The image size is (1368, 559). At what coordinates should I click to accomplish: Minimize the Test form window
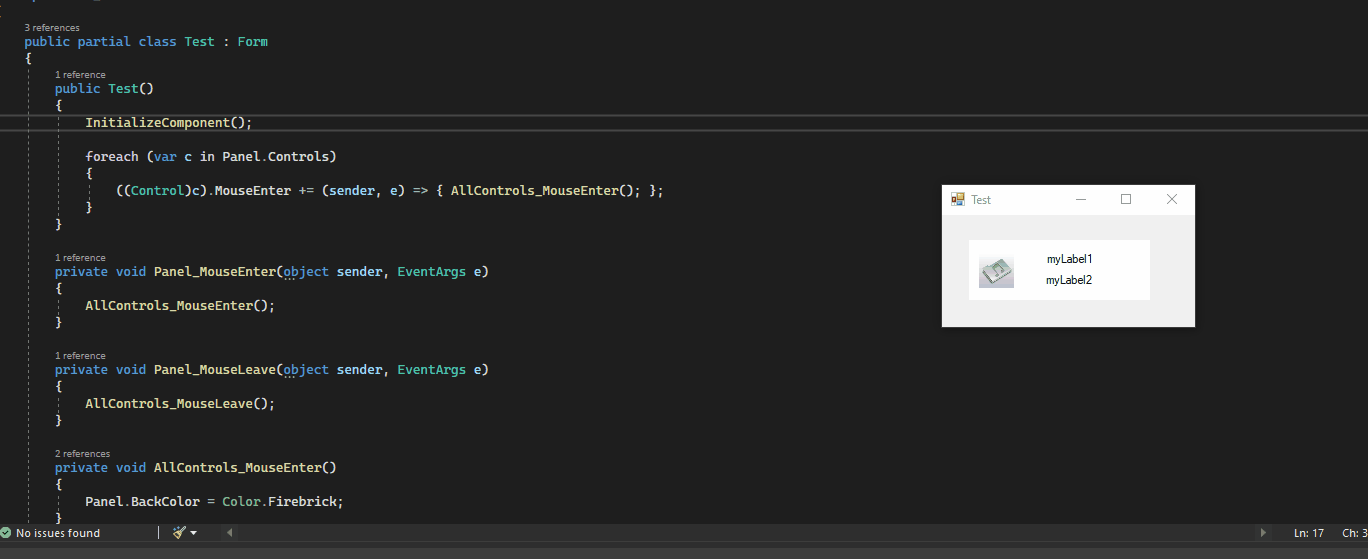(1081, 199)
